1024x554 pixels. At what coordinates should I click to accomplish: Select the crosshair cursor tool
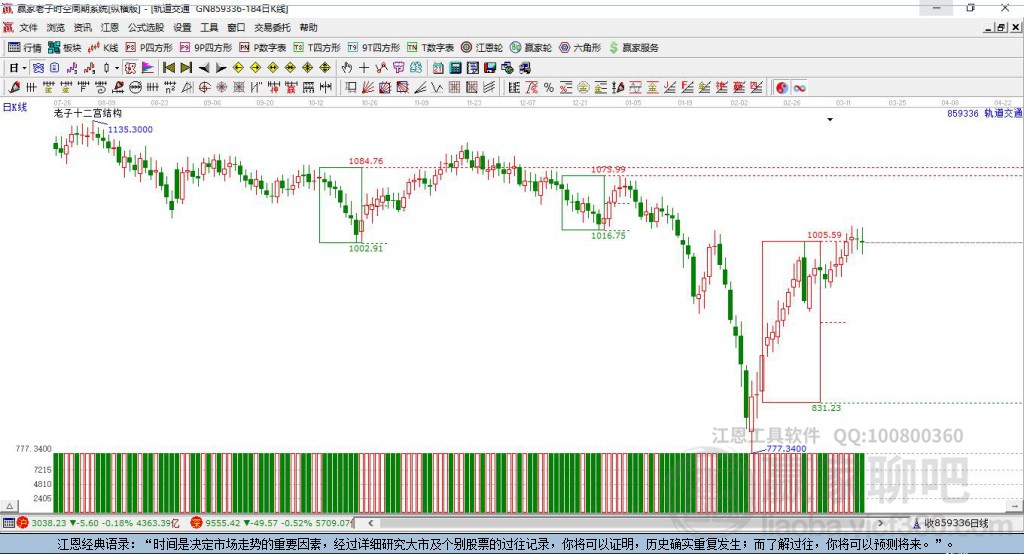tap(364, 67)
